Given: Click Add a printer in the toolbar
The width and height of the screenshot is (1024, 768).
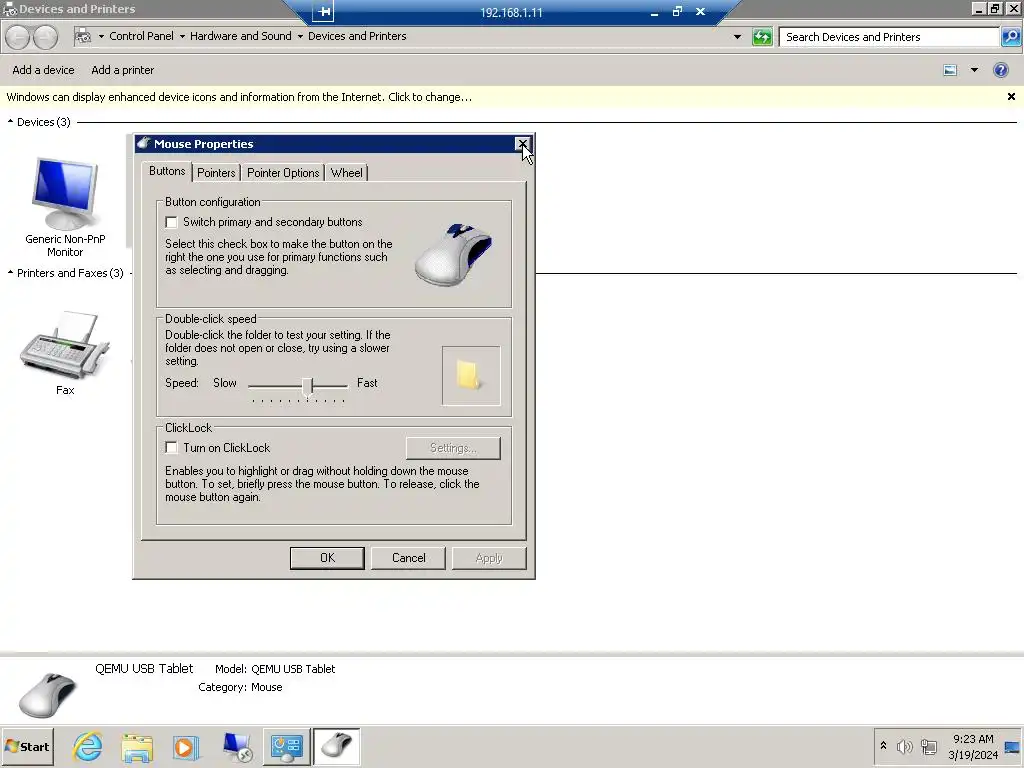Looking at the screenshot, I should click(123, 70).
